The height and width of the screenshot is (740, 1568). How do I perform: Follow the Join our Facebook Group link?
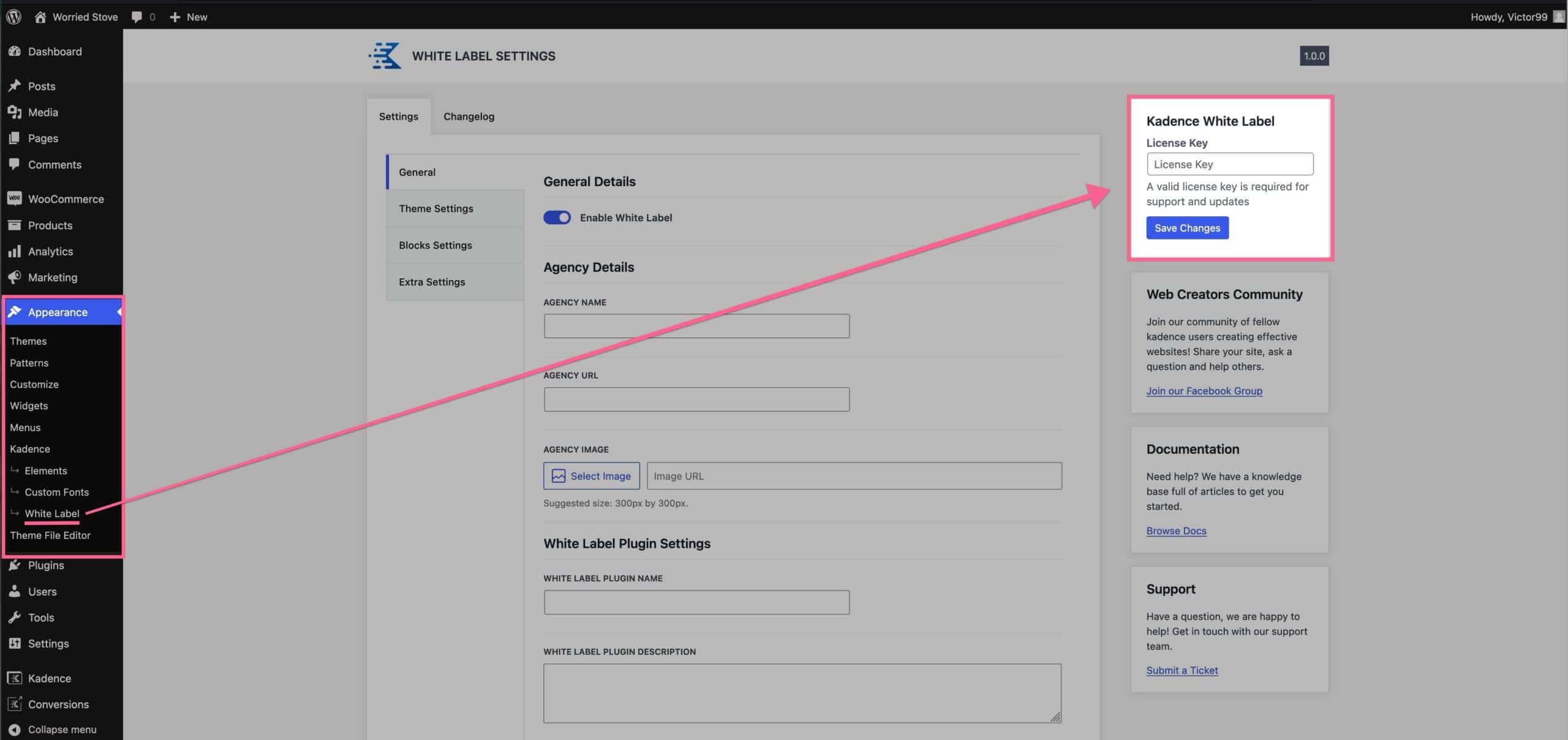pos(1204,391)
